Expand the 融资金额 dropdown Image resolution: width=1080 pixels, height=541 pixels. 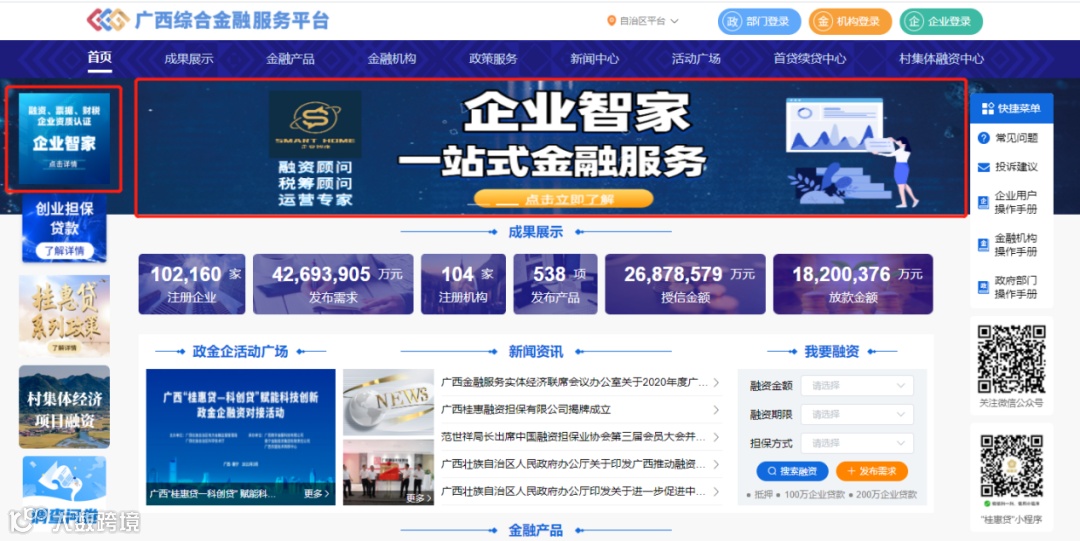857,385
